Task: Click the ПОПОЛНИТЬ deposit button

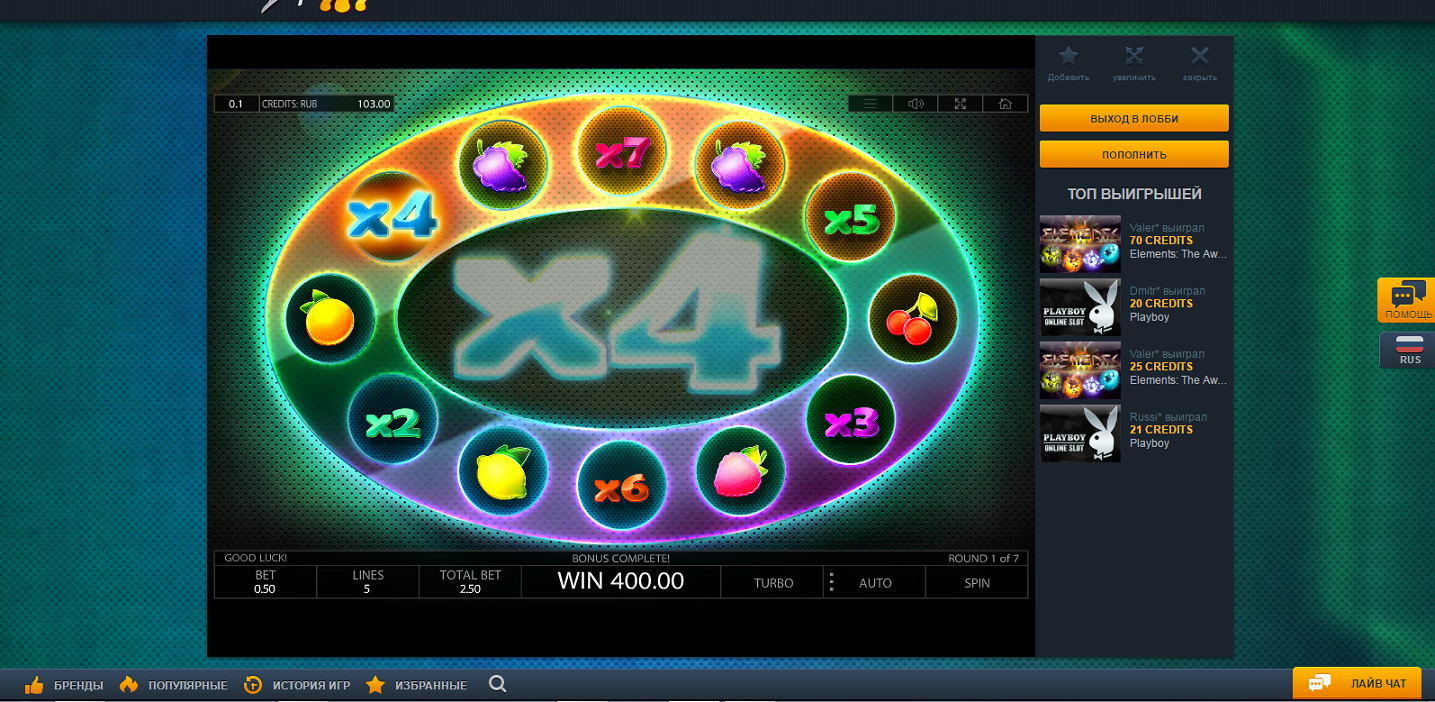Action: click(x=1133, y=154)
